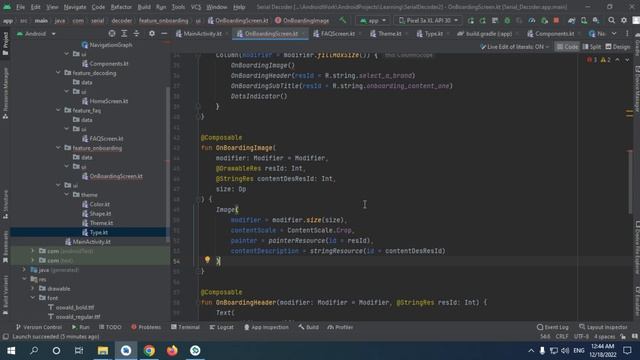Collapse the feature_faq folder

point(58,110)
